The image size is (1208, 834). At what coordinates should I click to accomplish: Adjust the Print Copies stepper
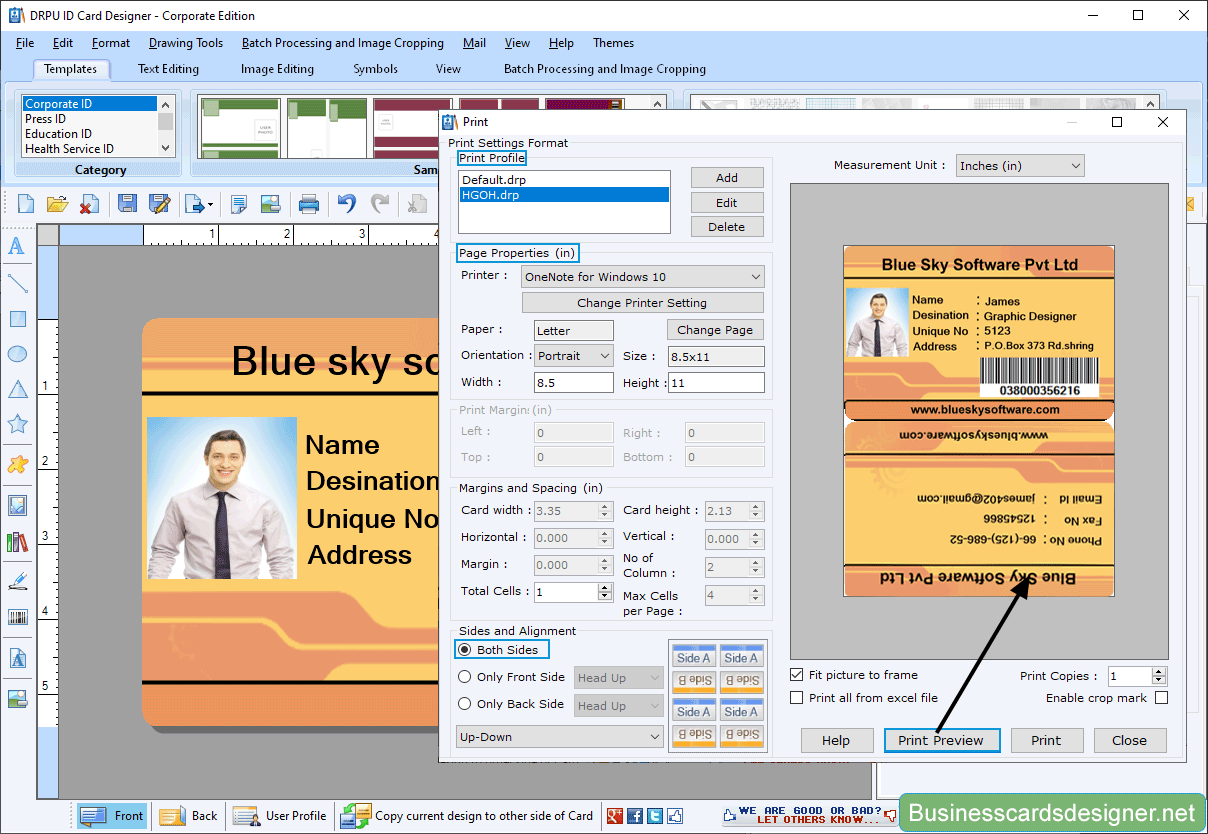1159,677
